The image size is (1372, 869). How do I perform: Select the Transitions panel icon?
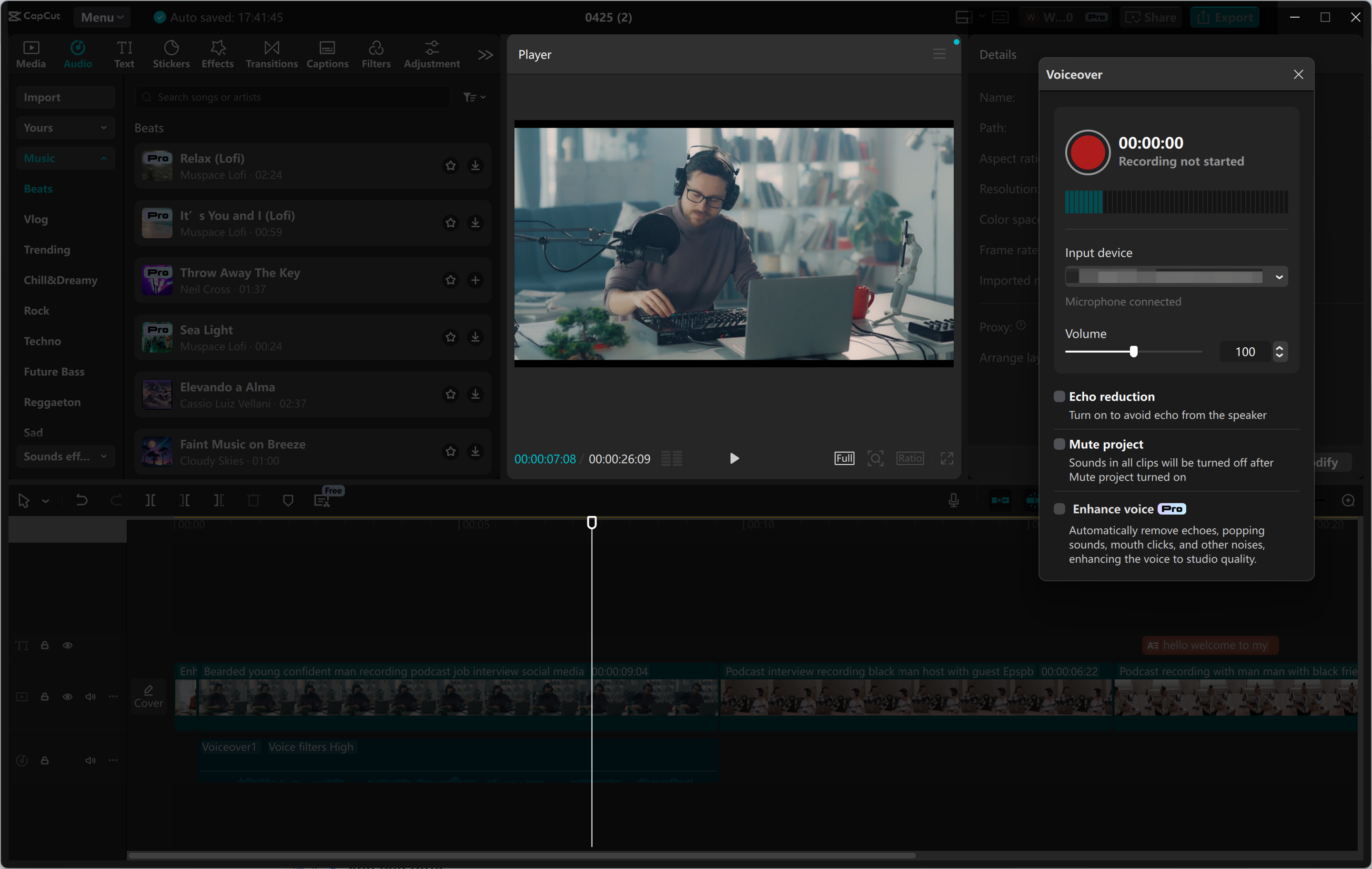pos(271,53)
